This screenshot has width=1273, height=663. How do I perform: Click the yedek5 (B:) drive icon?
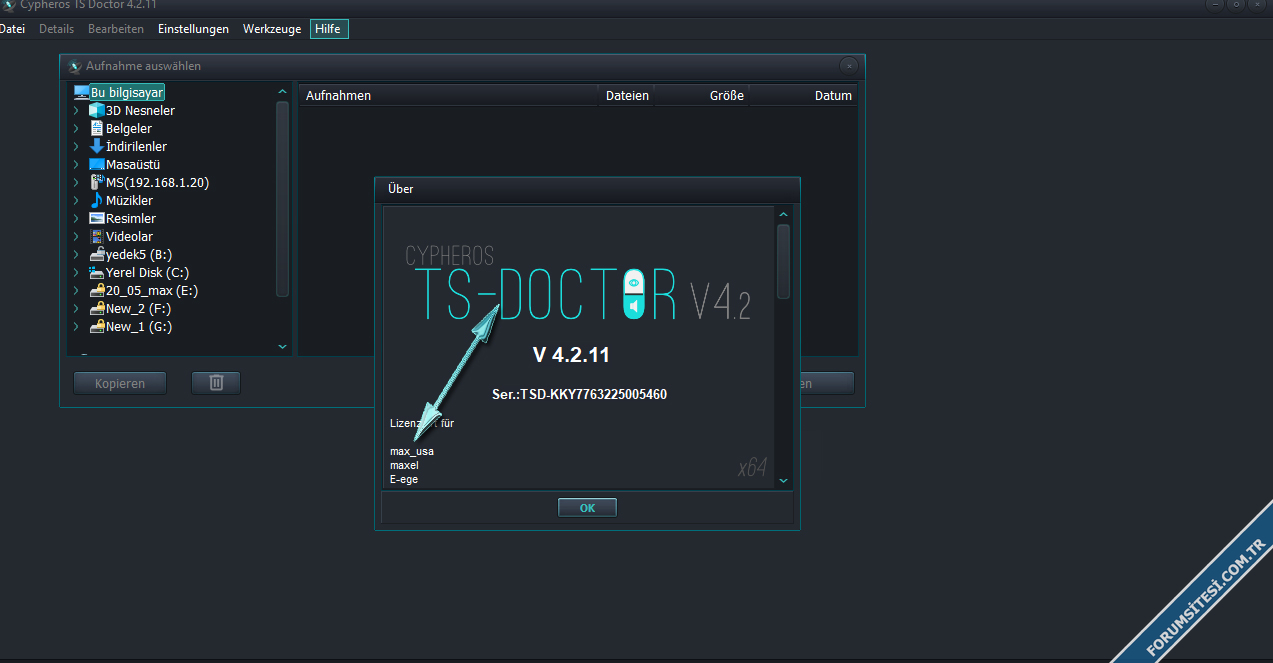(x=96, y=254)
